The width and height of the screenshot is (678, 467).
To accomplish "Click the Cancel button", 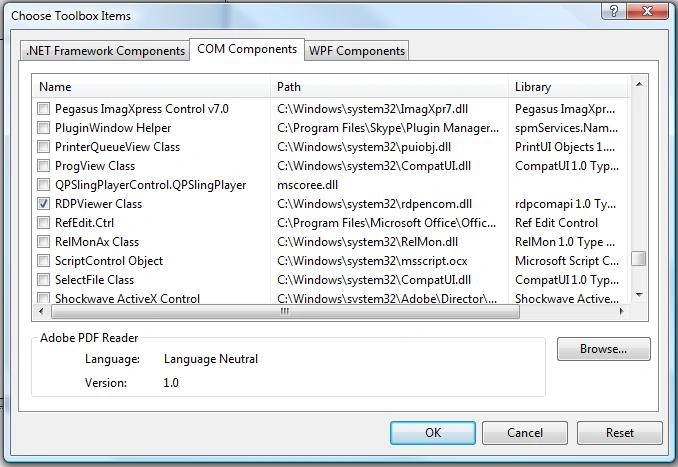I will [524, 433].
